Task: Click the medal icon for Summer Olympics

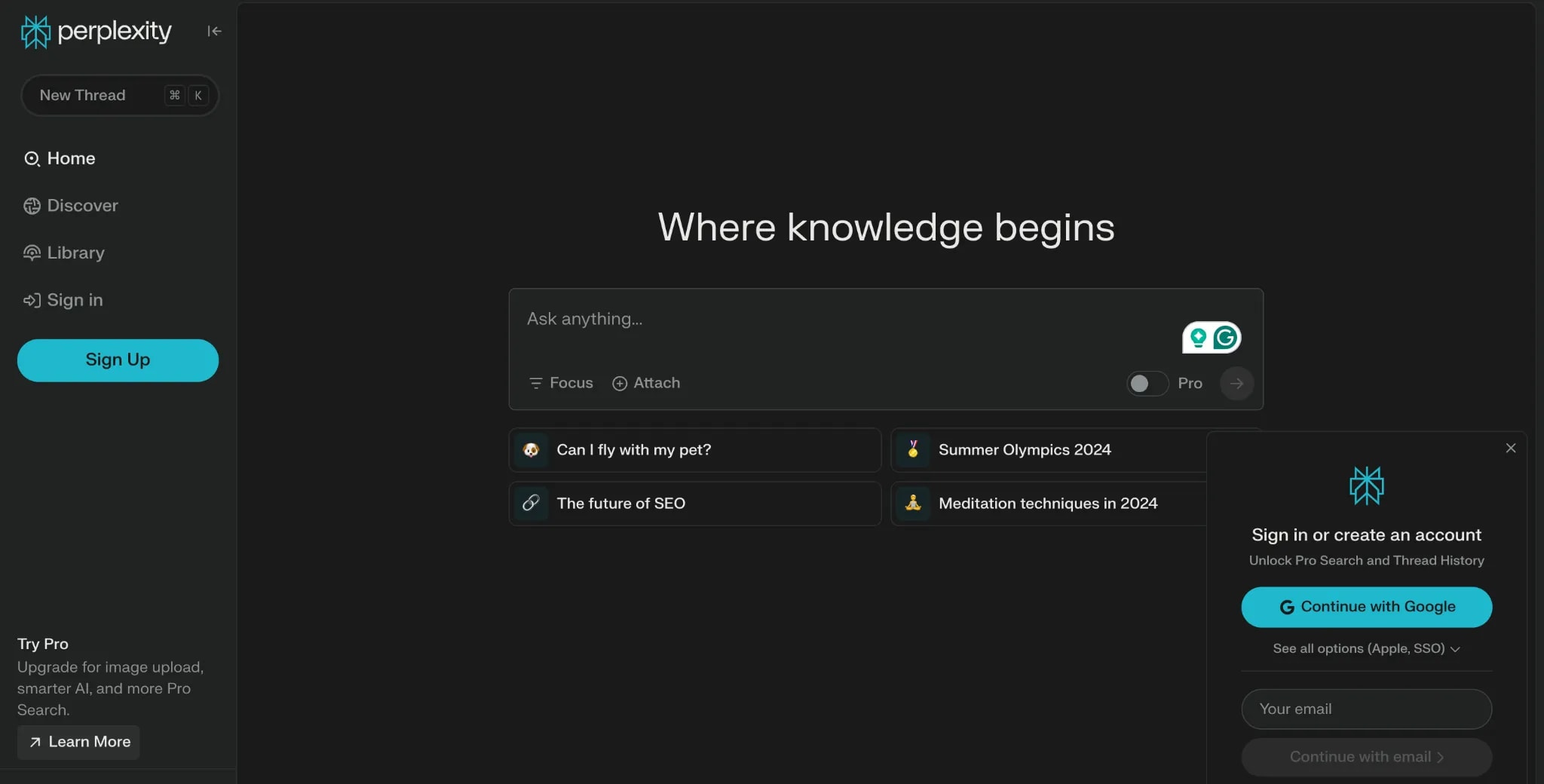Action: [x=913, y=450]
